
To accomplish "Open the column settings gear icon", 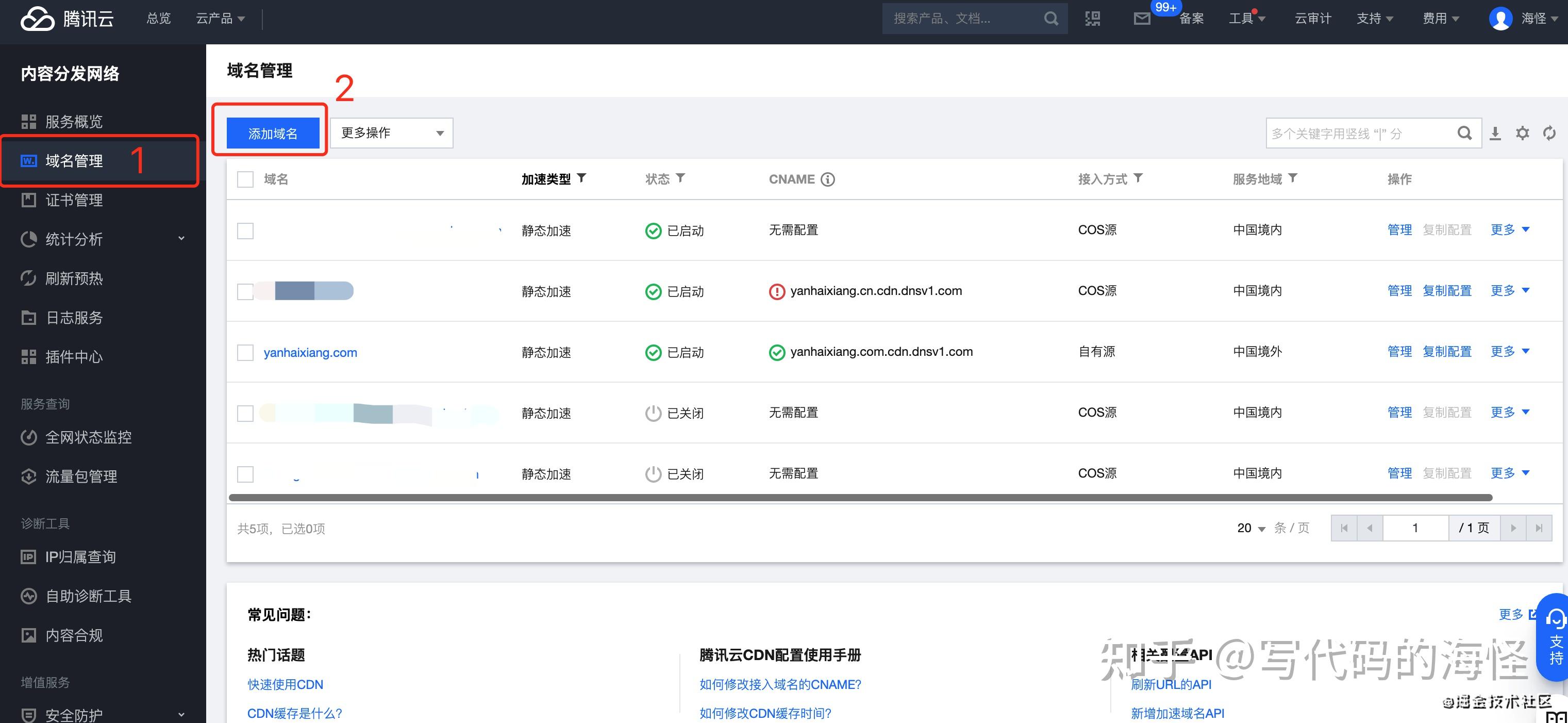I will 1523,132.
